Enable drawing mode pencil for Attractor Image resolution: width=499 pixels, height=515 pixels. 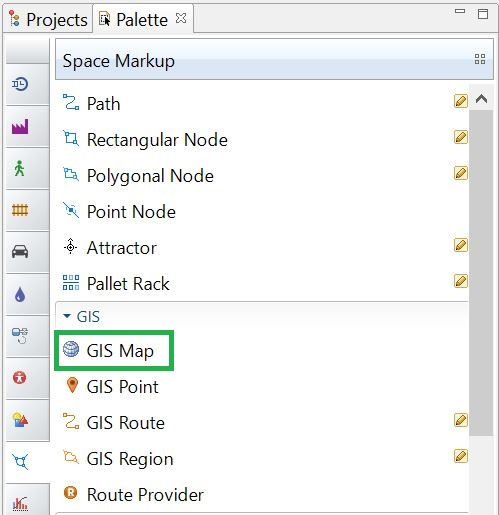pos(461,245)
